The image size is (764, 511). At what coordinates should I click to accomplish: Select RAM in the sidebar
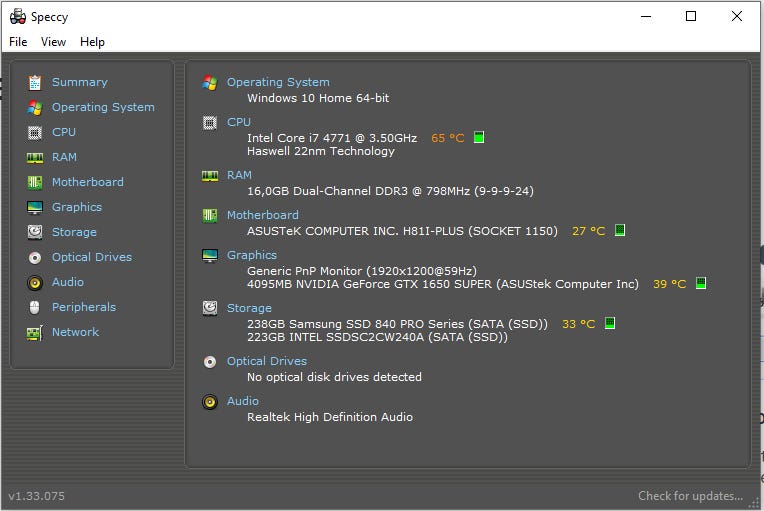click(x=64, y=157)
